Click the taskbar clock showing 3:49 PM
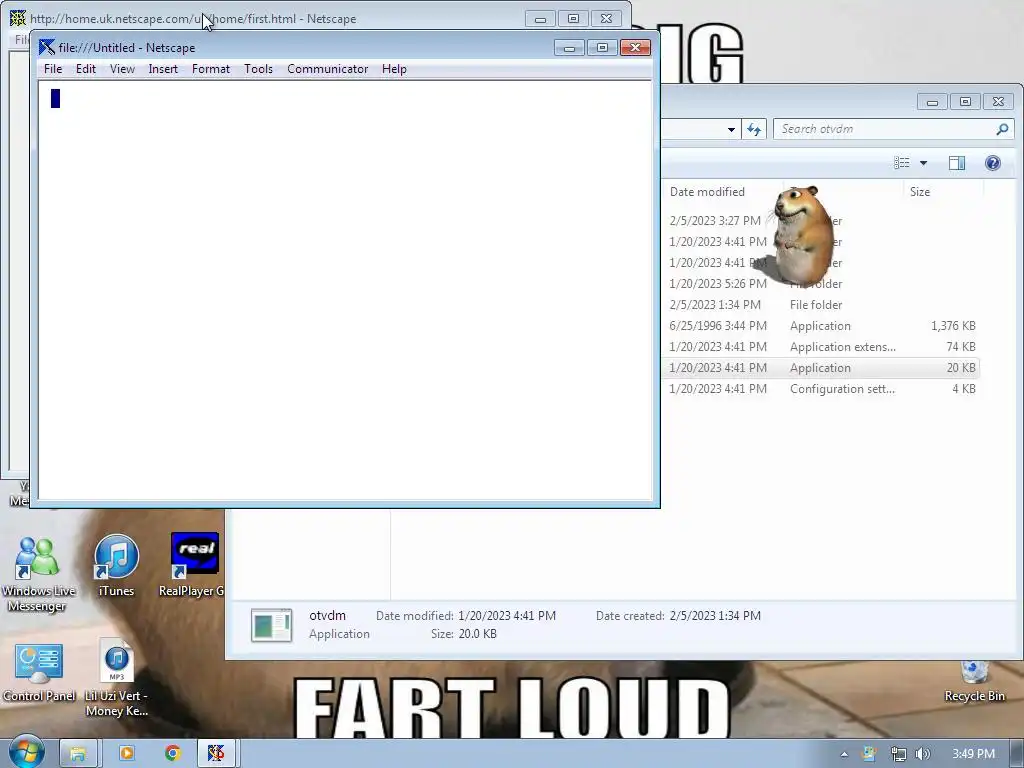 tap(973, 754)
